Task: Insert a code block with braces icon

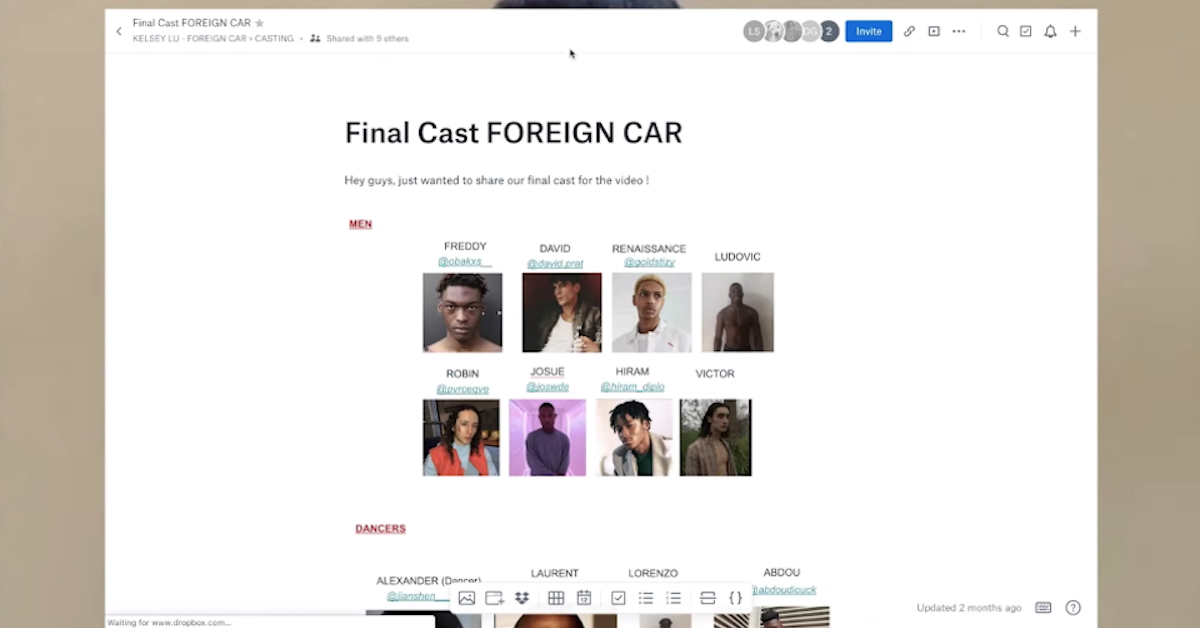Action: point(735,598)
